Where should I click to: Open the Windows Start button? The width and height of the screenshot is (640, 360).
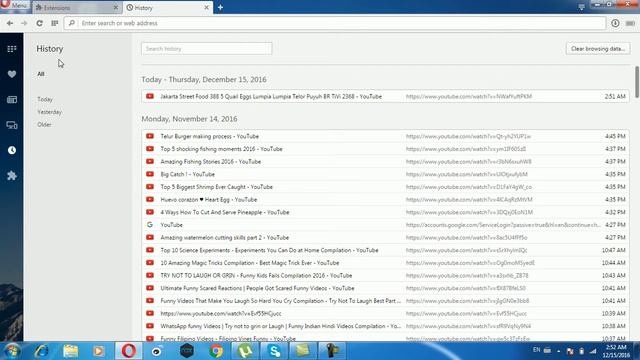pos(11,351)
